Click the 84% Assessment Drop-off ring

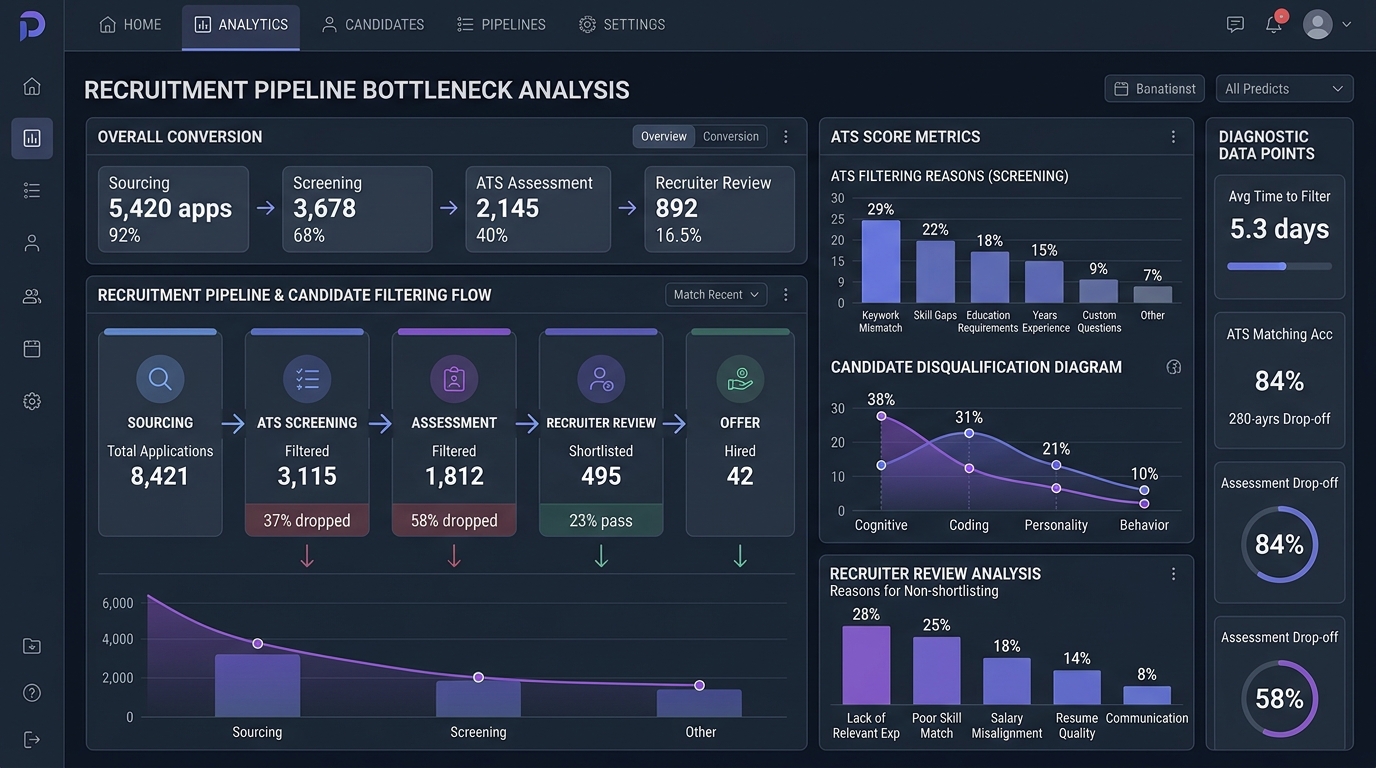tap(1279, 544)
